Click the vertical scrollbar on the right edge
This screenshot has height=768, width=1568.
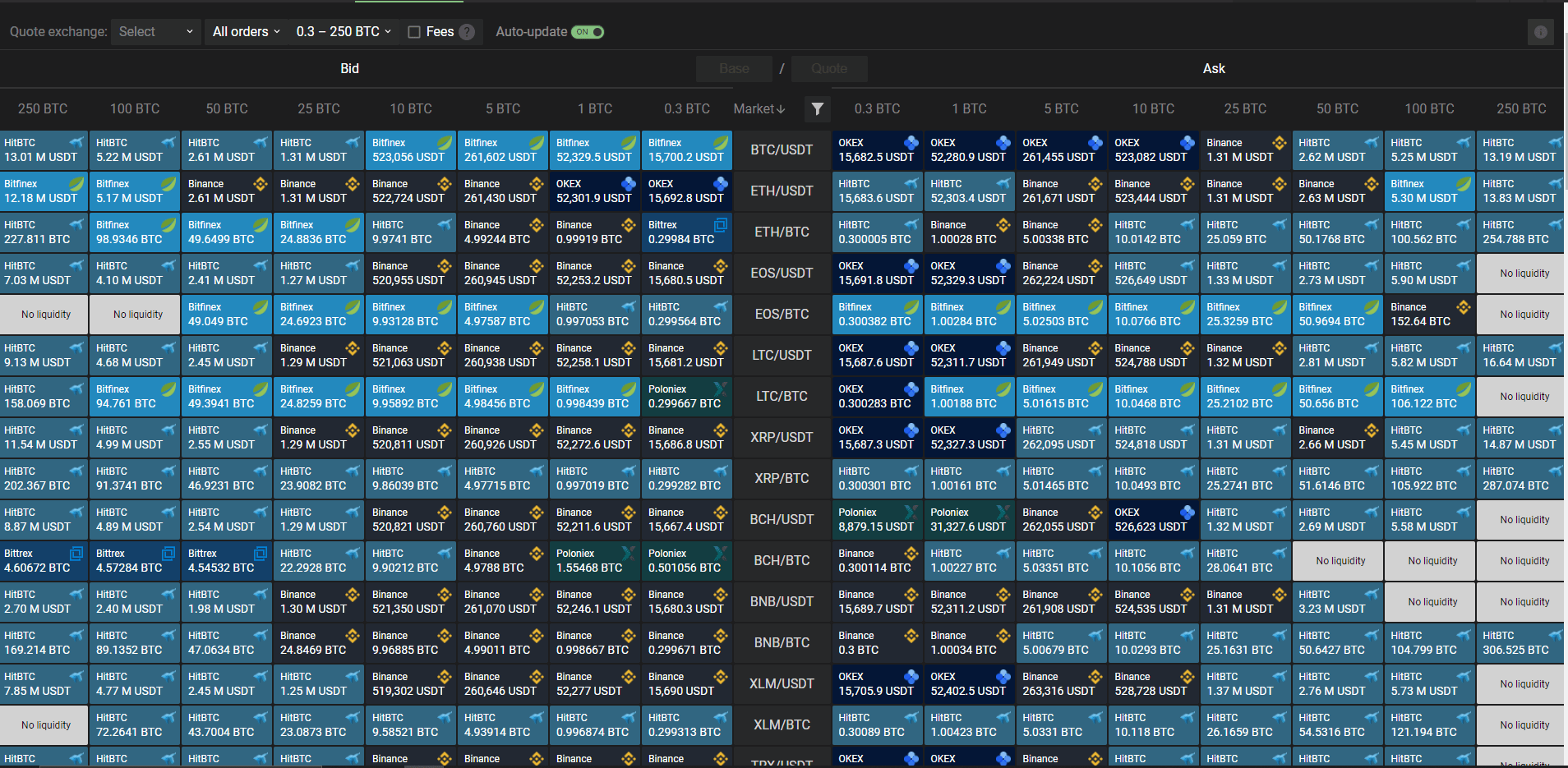coord(1565,329)
